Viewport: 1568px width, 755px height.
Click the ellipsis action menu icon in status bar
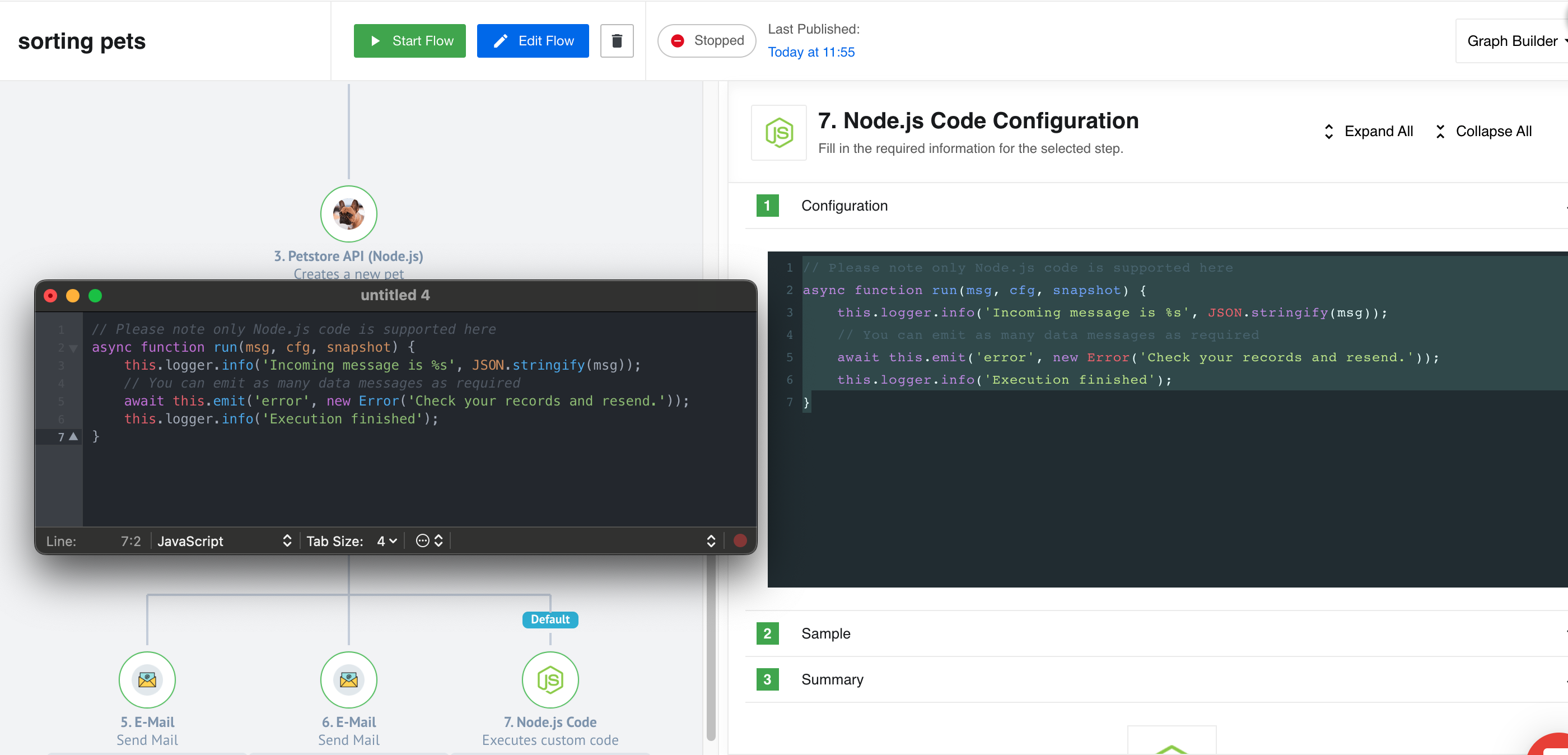[x=422, y=540]
